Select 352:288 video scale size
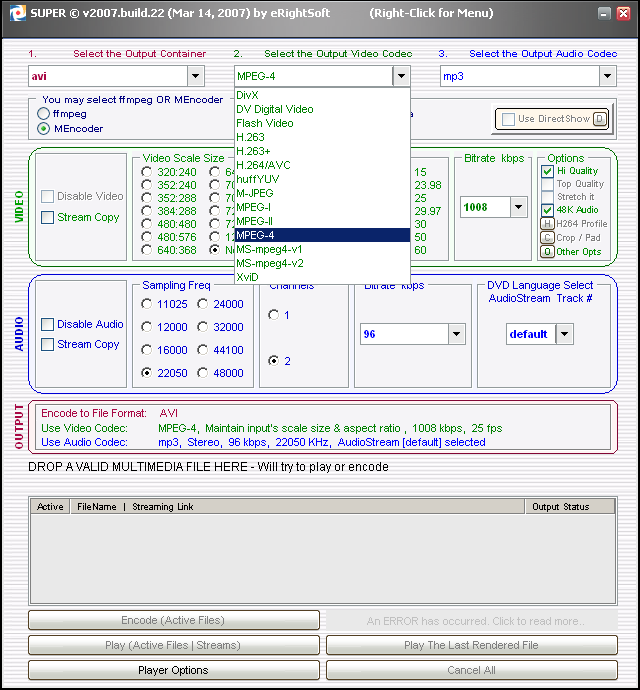 tap(147, 198)
